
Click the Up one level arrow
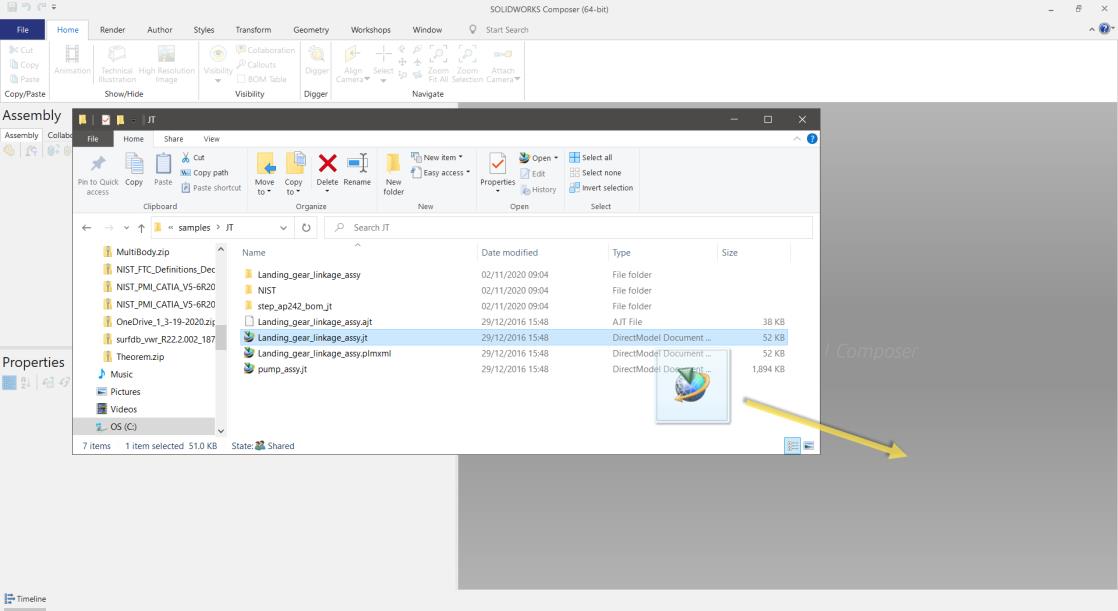[141, 228]
